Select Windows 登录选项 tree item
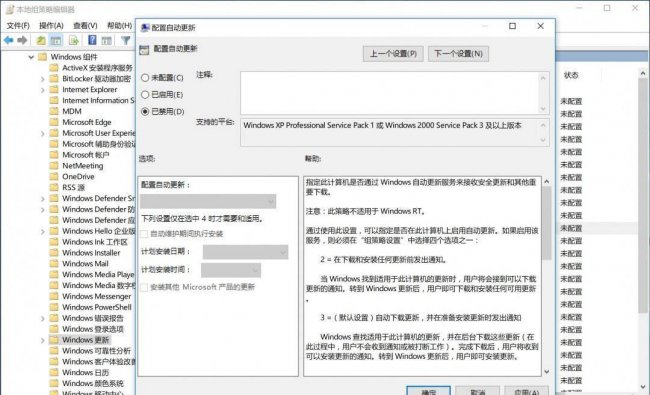This screenshot has width=650, height=395. coord(93,329)
